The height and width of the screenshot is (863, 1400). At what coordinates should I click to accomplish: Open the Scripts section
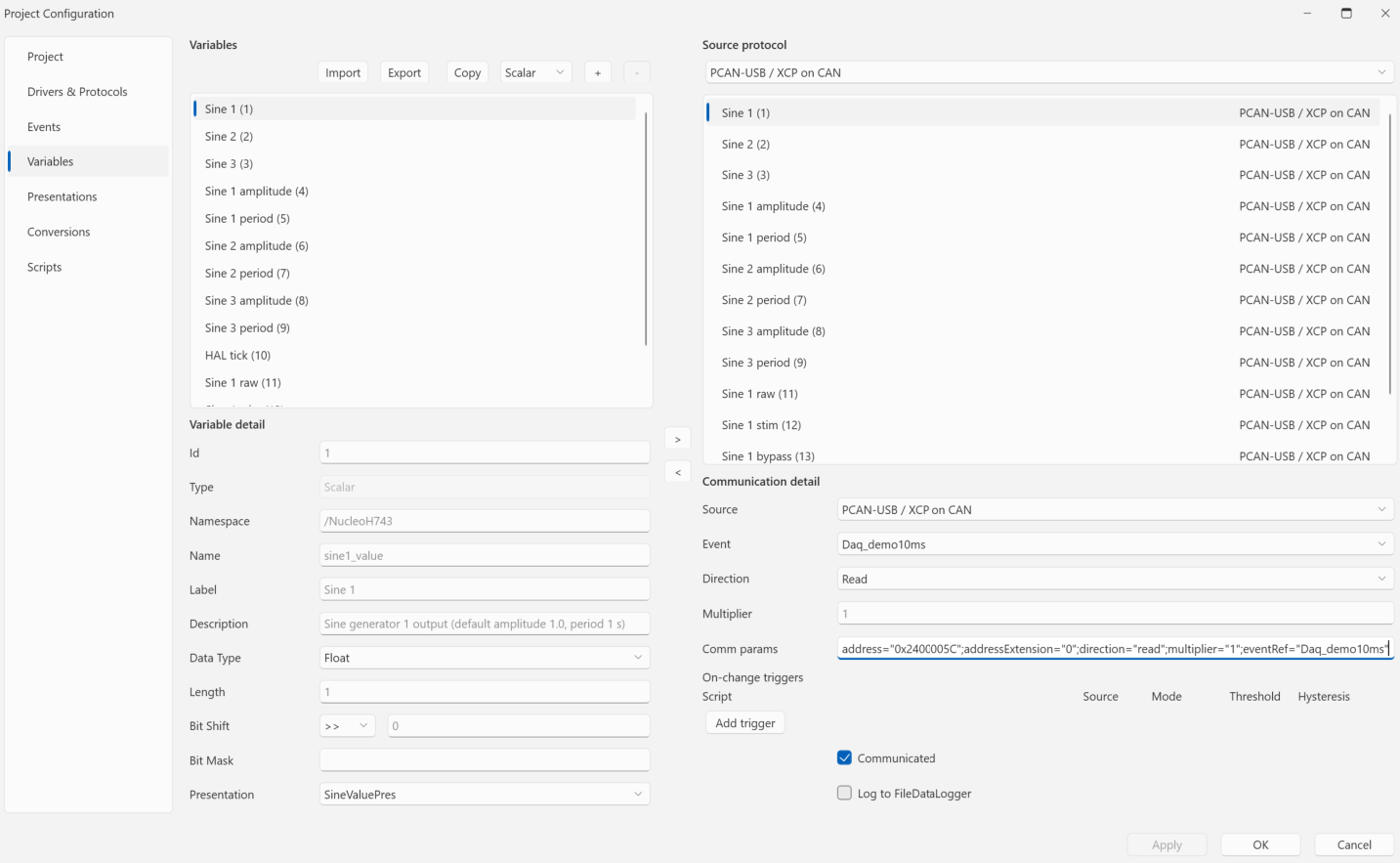[x=88, y=267]
